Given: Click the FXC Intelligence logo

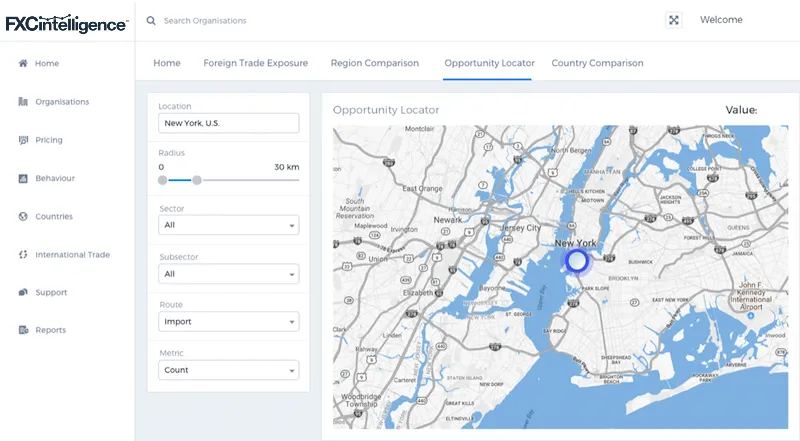Looking at the screenshot, I should click(x=66, y=23).
